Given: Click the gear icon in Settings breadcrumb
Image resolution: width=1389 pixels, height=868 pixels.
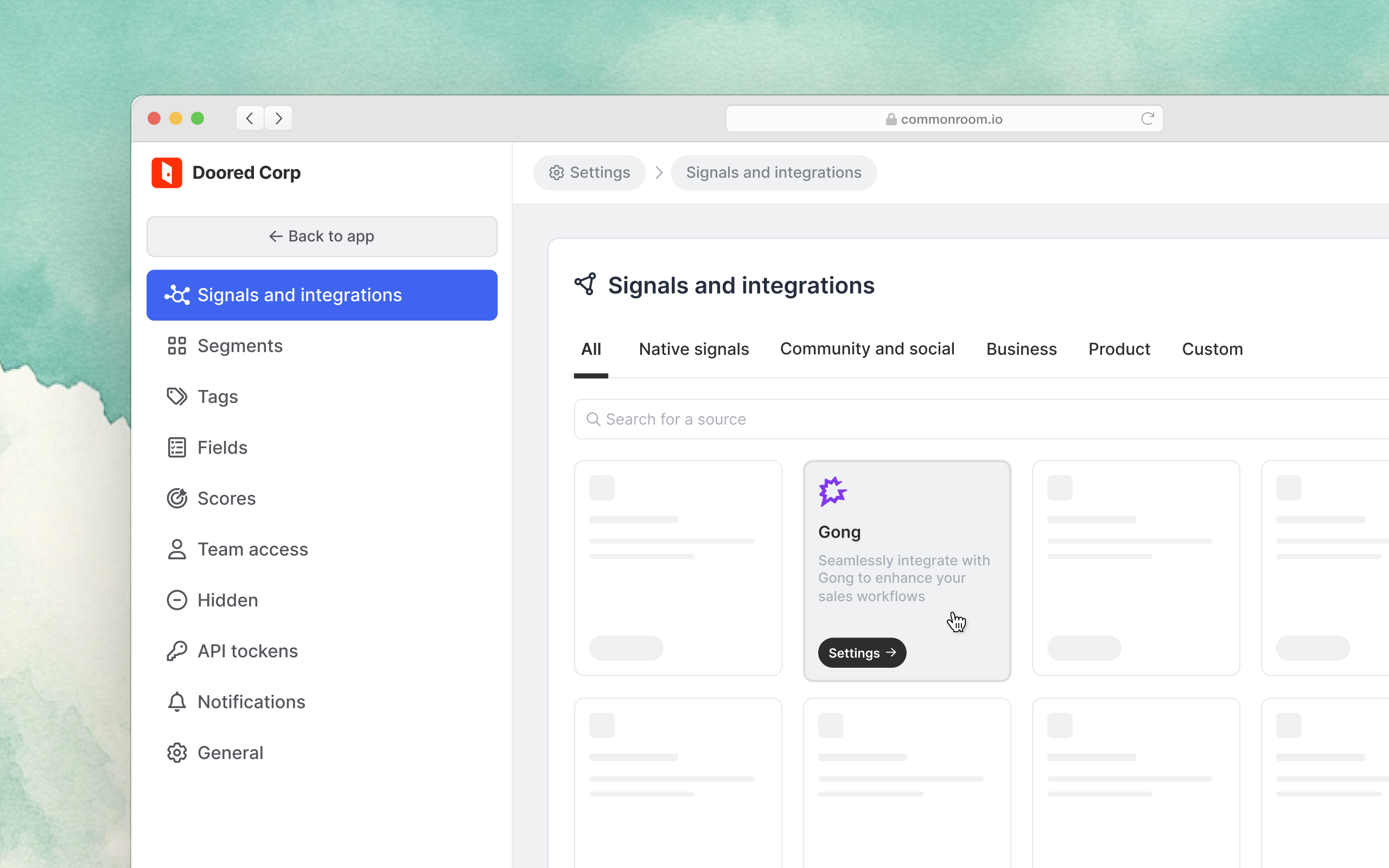Looking at the screenshot, I should (556, 173).
